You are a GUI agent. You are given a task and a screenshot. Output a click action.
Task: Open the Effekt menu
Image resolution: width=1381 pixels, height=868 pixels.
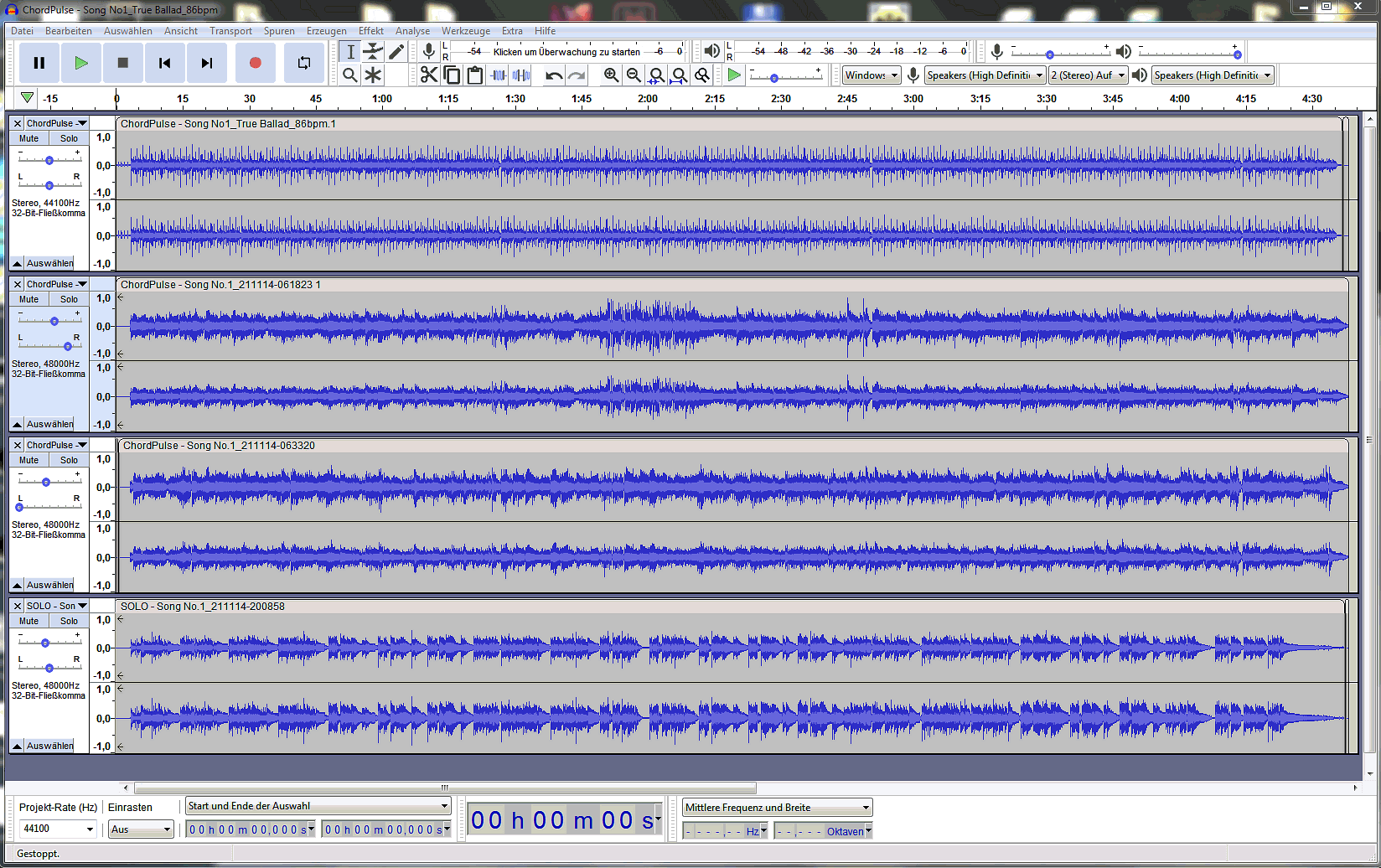pos(371,31)
